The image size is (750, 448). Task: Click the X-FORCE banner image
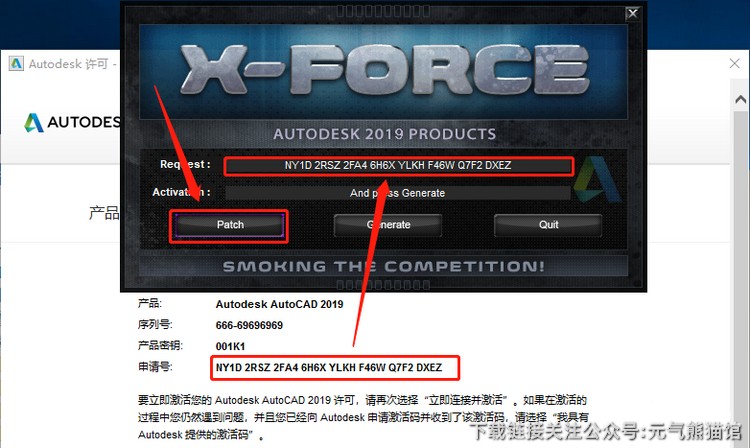(x=383, y=72)
